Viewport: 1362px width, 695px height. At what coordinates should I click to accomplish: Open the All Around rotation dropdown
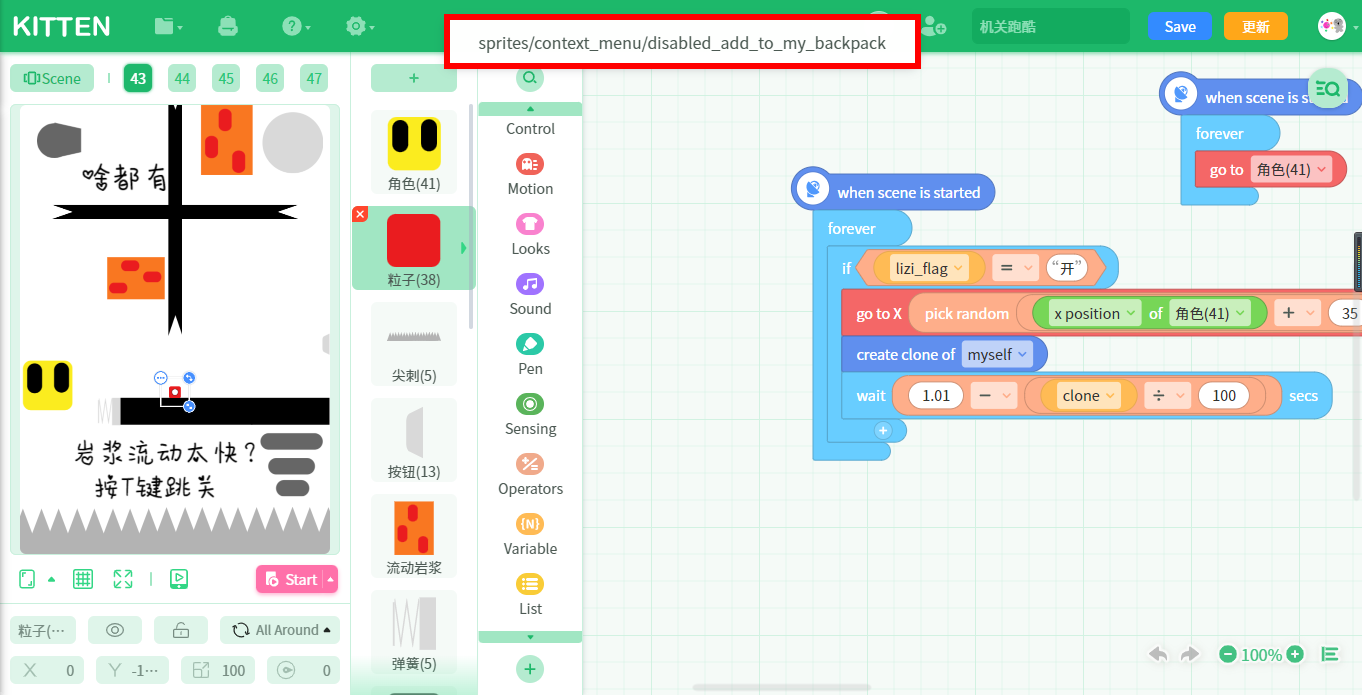[280, 630]
